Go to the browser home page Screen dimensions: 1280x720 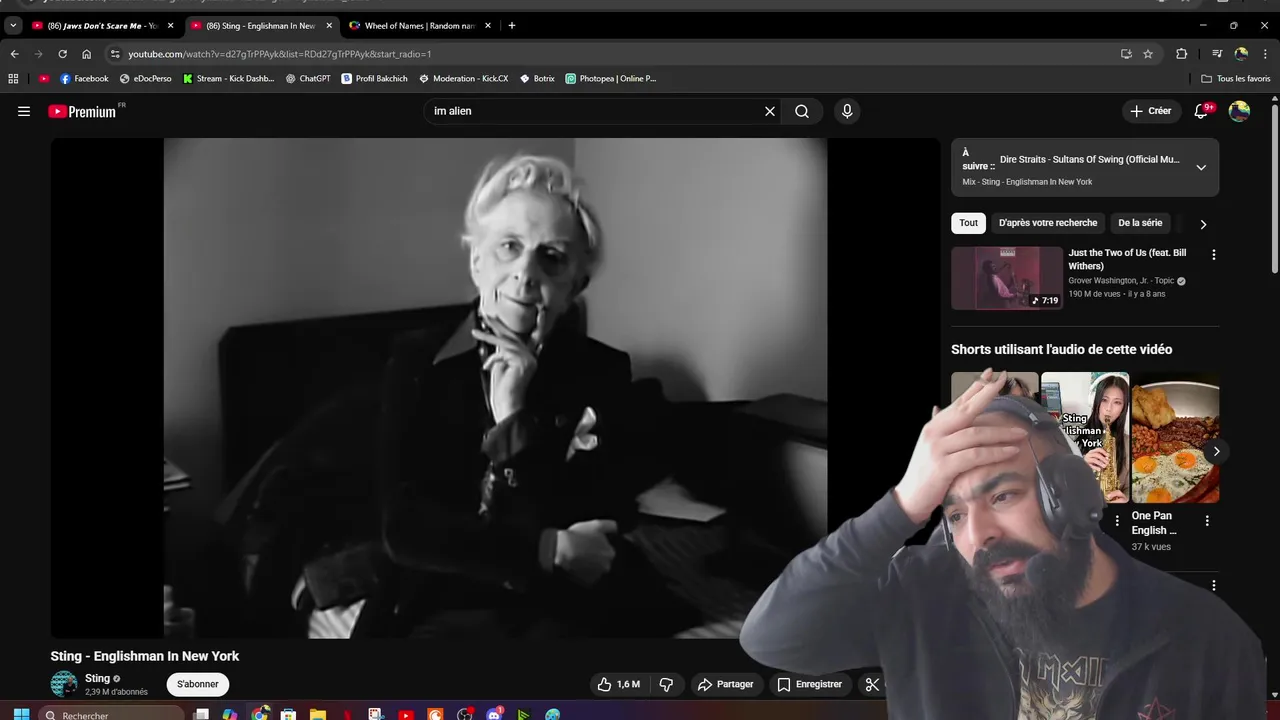[87, 54]
